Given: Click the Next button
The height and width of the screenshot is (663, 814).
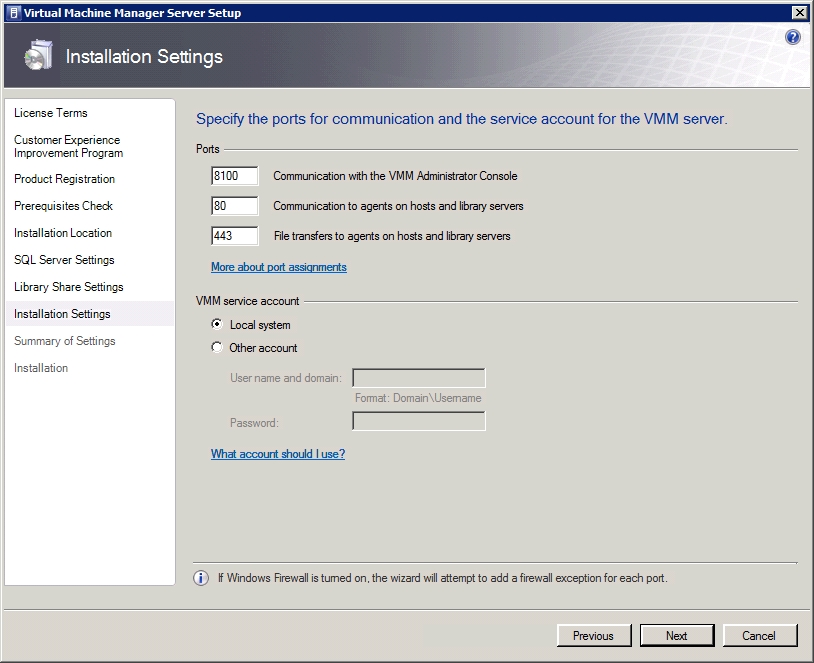Looking at the screenshot, I should (x=676, y=635).
